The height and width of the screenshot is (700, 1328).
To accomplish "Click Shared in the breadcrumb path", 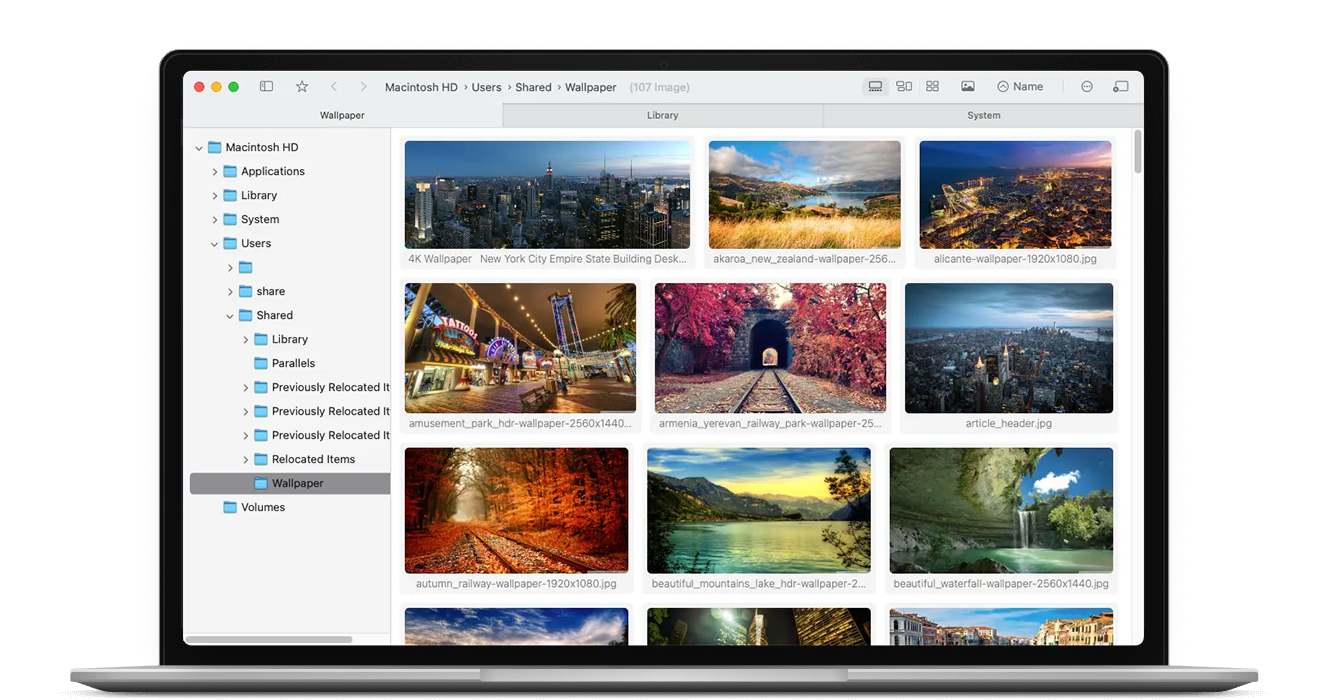I will tap(533, 87).
